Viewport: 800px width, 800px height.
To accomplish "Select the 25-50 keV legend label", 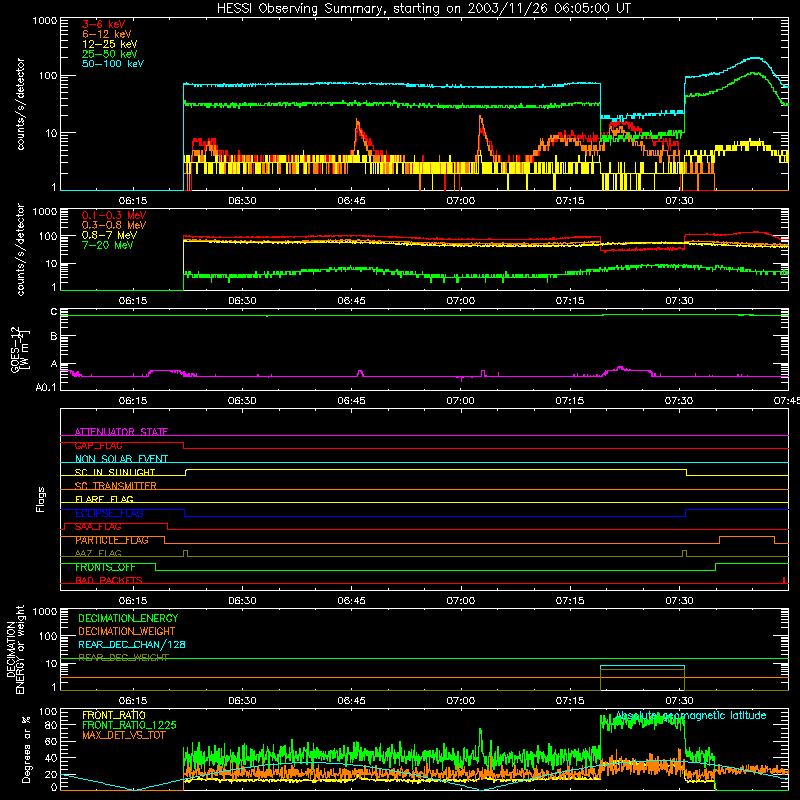I will click(110, 54).
